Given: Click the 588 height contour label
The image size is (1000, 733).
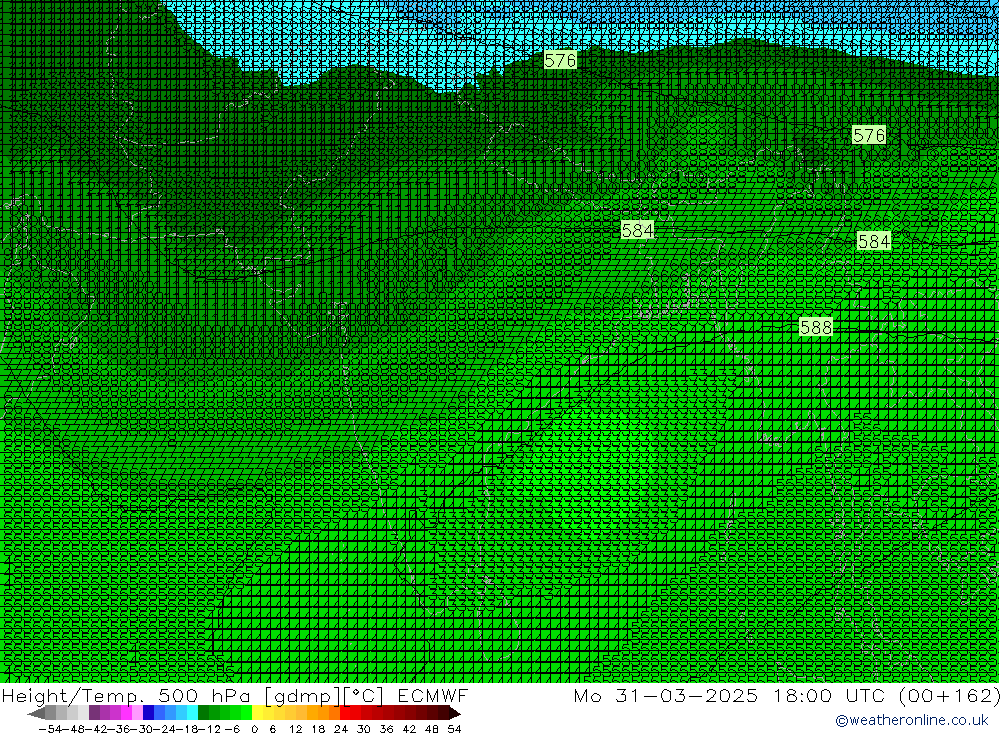Looking at the screenshot, I should (816, 327).
